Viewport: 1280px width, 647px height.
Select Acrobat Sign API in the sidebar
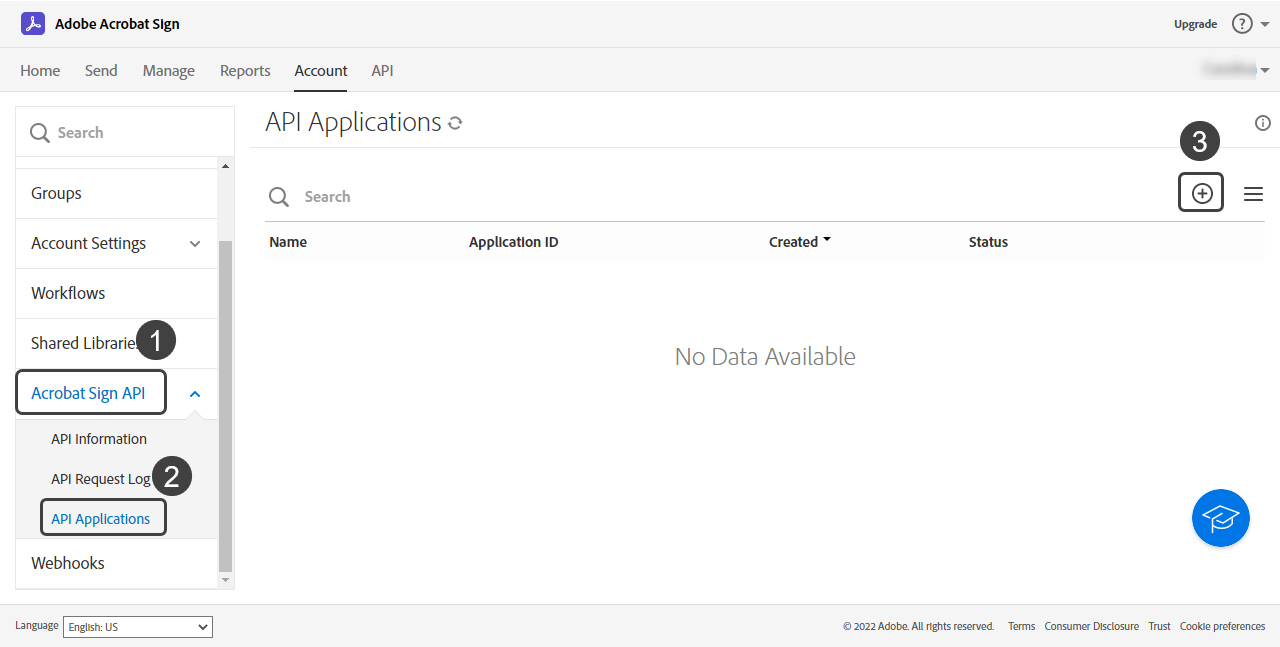click(x=90, y=393)
